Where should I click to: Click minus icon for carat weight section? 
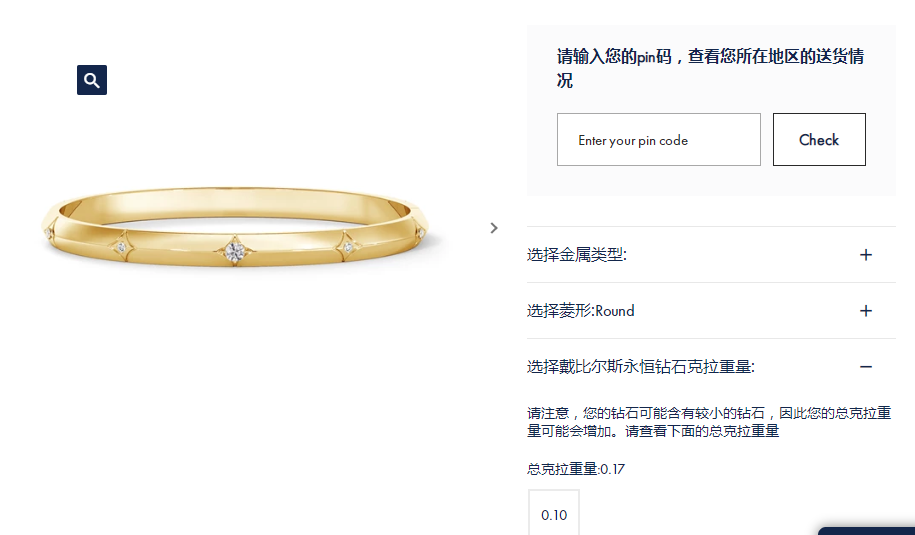pos(865,367)
